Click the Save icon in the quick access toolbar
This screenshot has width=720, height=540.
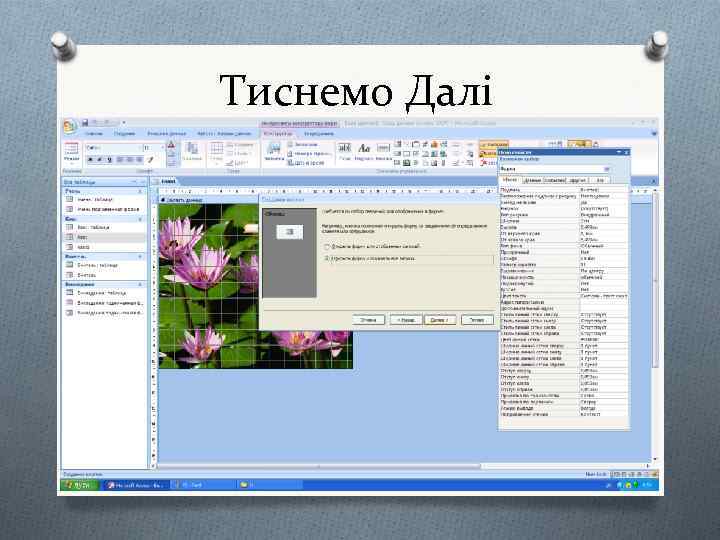85,123
